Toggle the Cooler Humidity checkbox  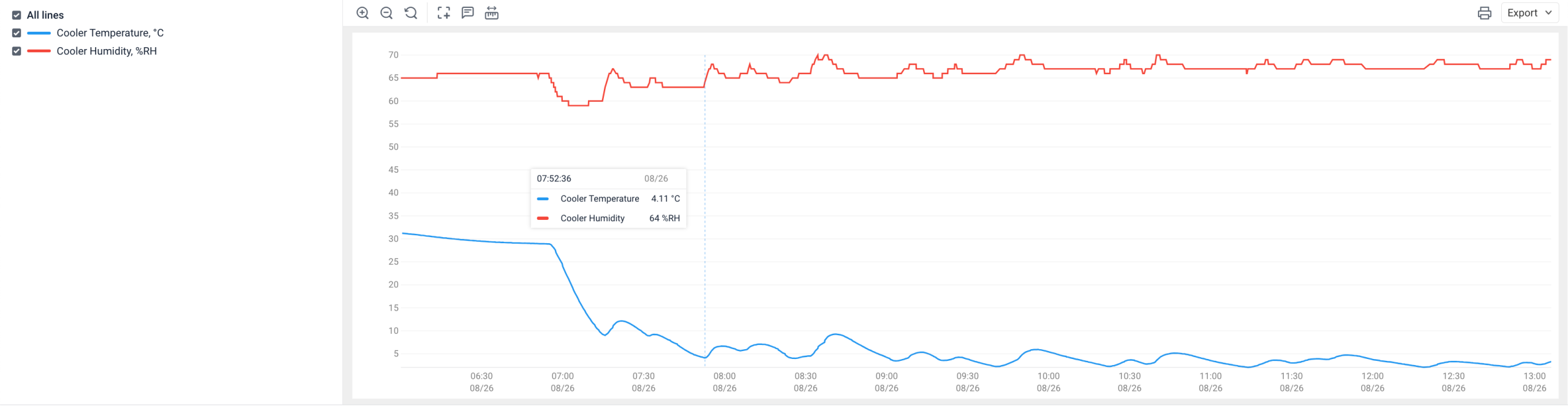[17, 51]
